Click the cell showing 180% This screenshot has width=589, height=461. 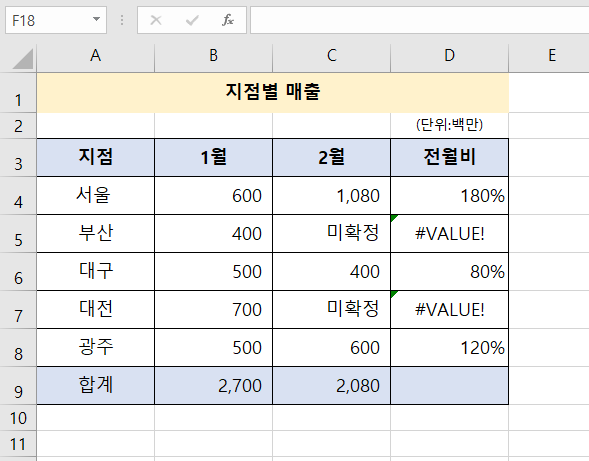[449, 196]
